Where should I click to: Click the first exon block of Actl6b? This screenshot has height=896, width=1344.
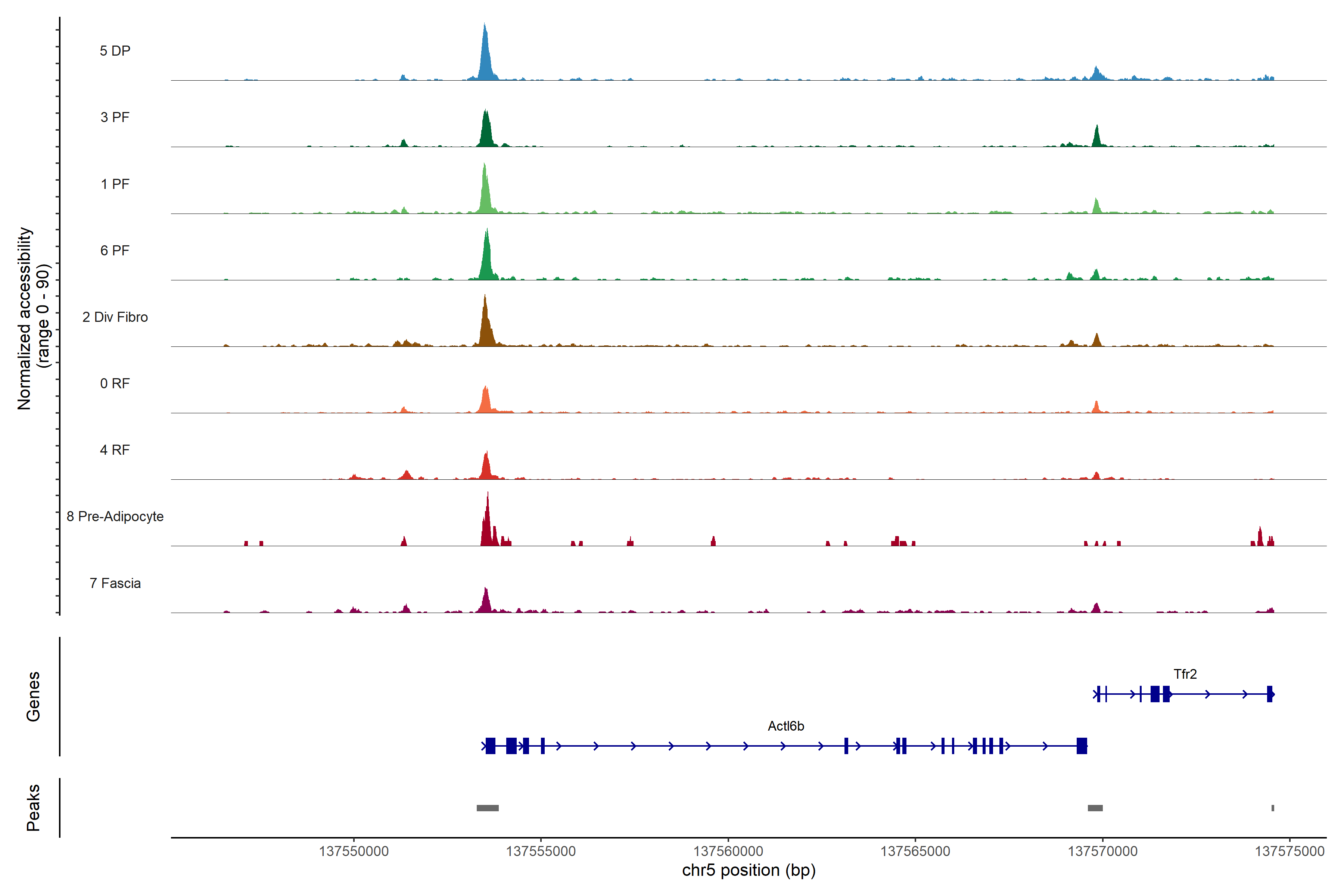coord(490,746)
